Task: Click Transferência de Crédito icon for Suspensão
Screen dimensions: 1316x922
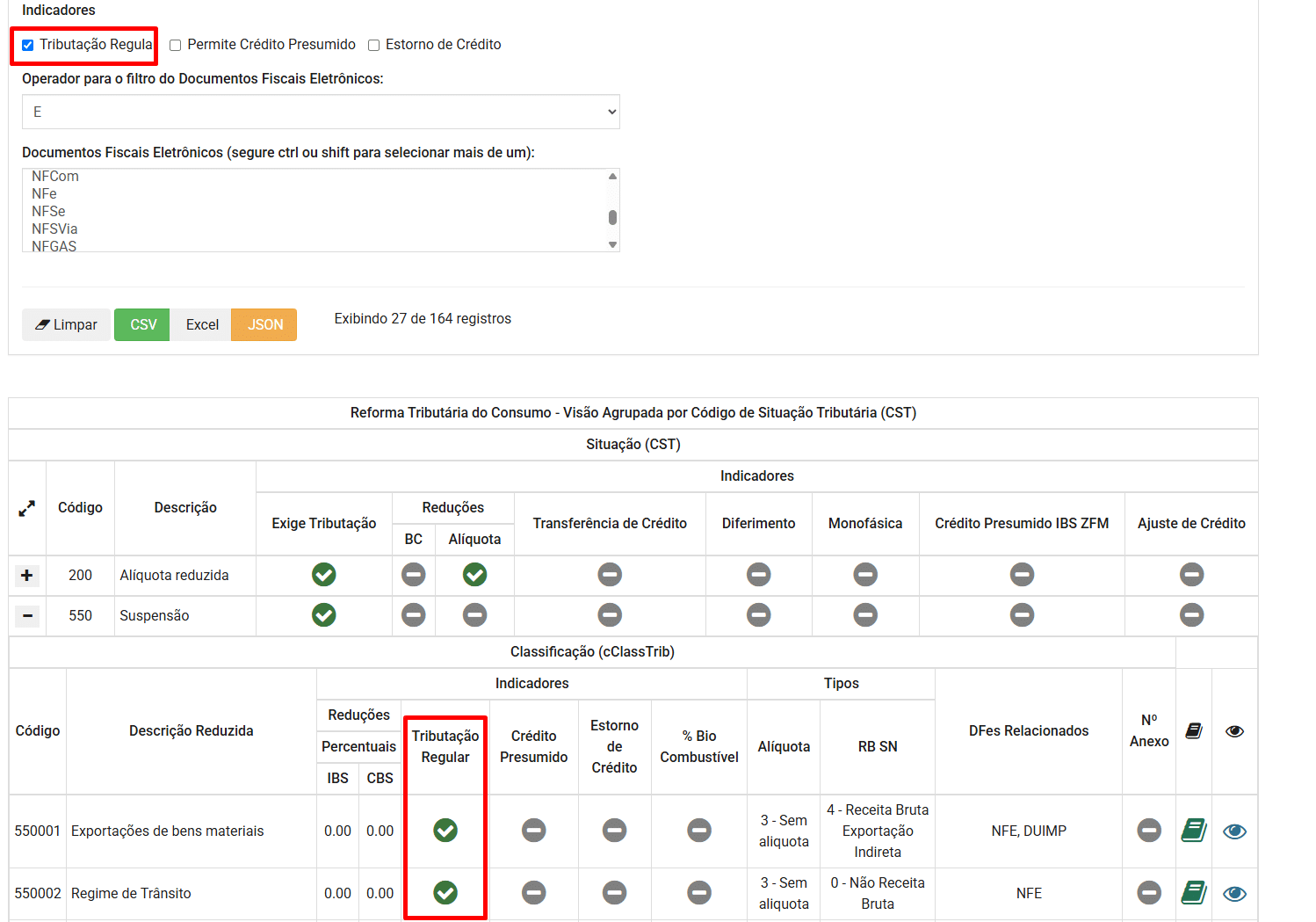Action: click(x=610, y=615)
